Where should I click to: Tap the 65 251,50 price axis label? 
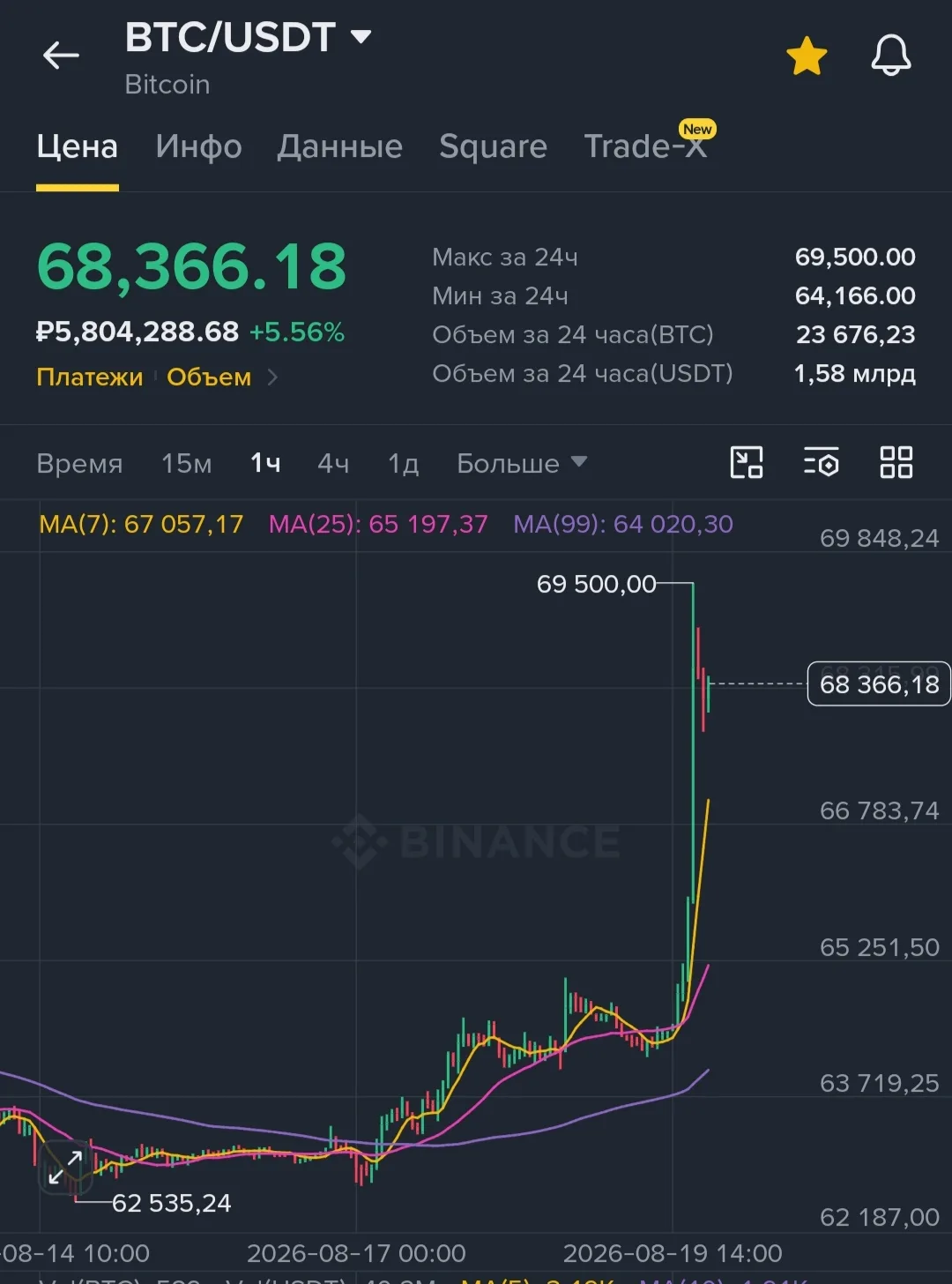[880, 948]
